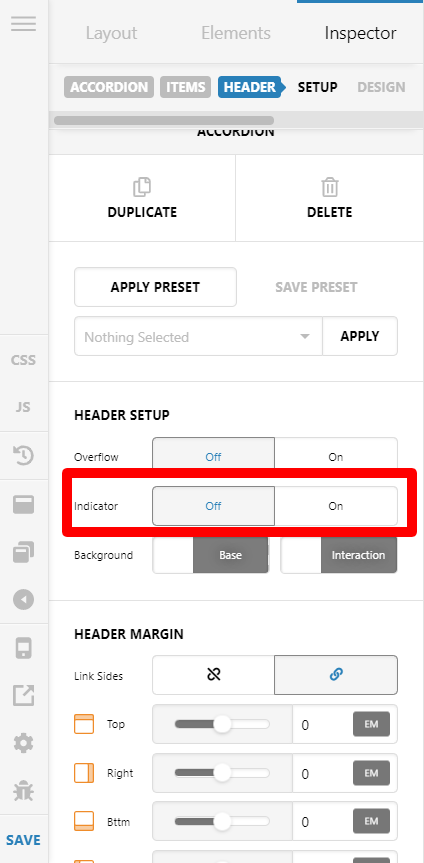The height and width of the screenshot is (863, 424).
Task: Click the DUPLICATE button
Action: point(142,198)
